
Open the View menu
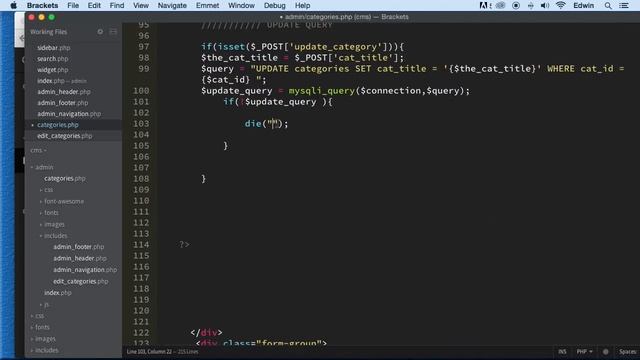[x=141, y=5]
